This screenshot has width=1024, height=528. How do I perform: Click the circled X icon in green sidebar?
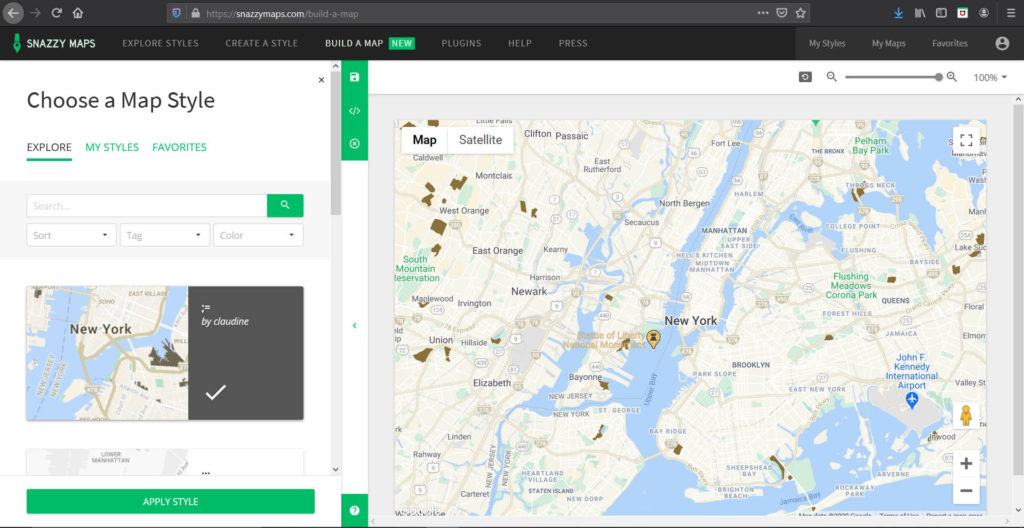coord(355,144)
